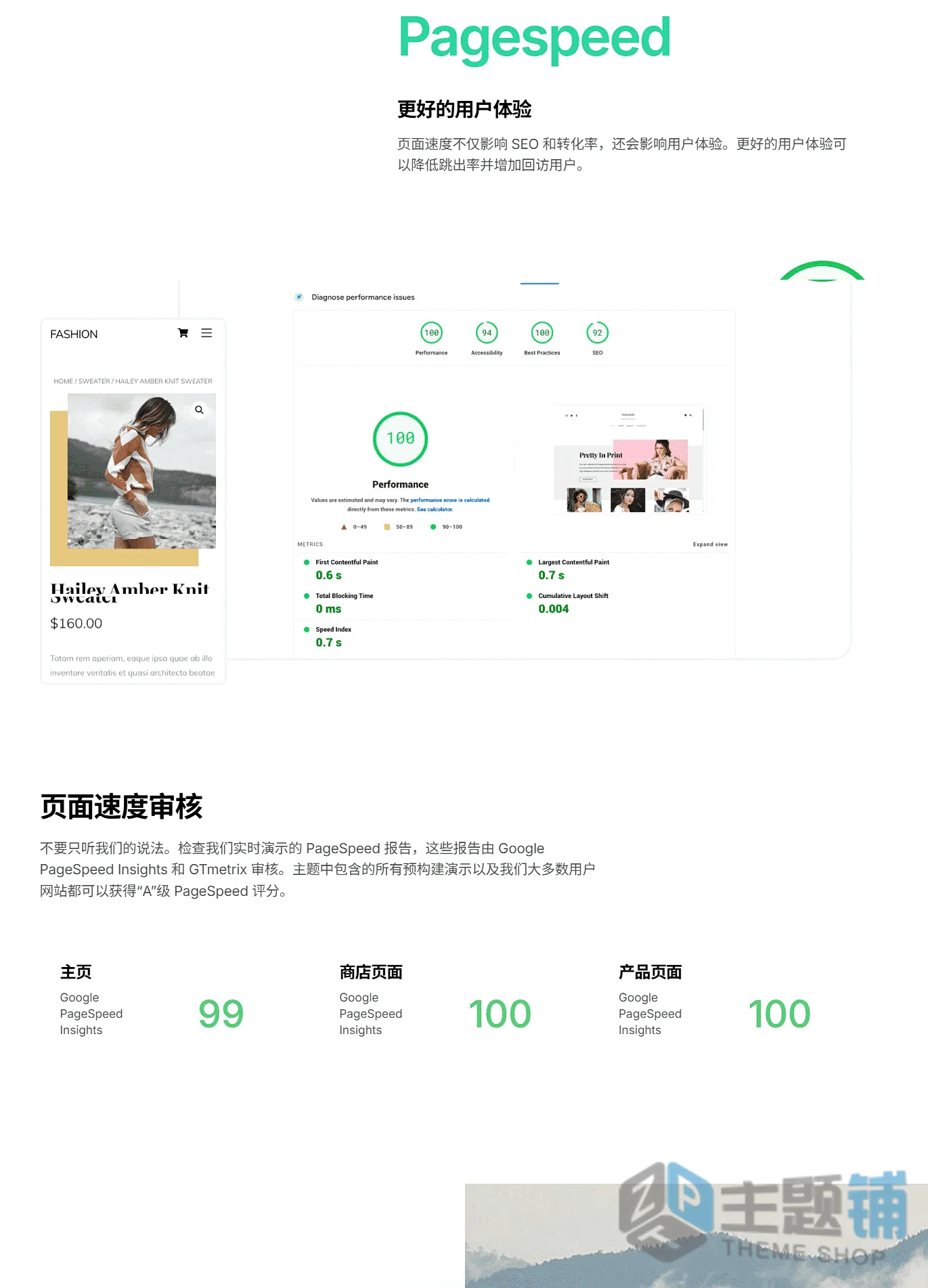Click the orange square 50–89 legend marker
Image resolution: width=928 pixels, height=1288 pixels.
point(387,527)
